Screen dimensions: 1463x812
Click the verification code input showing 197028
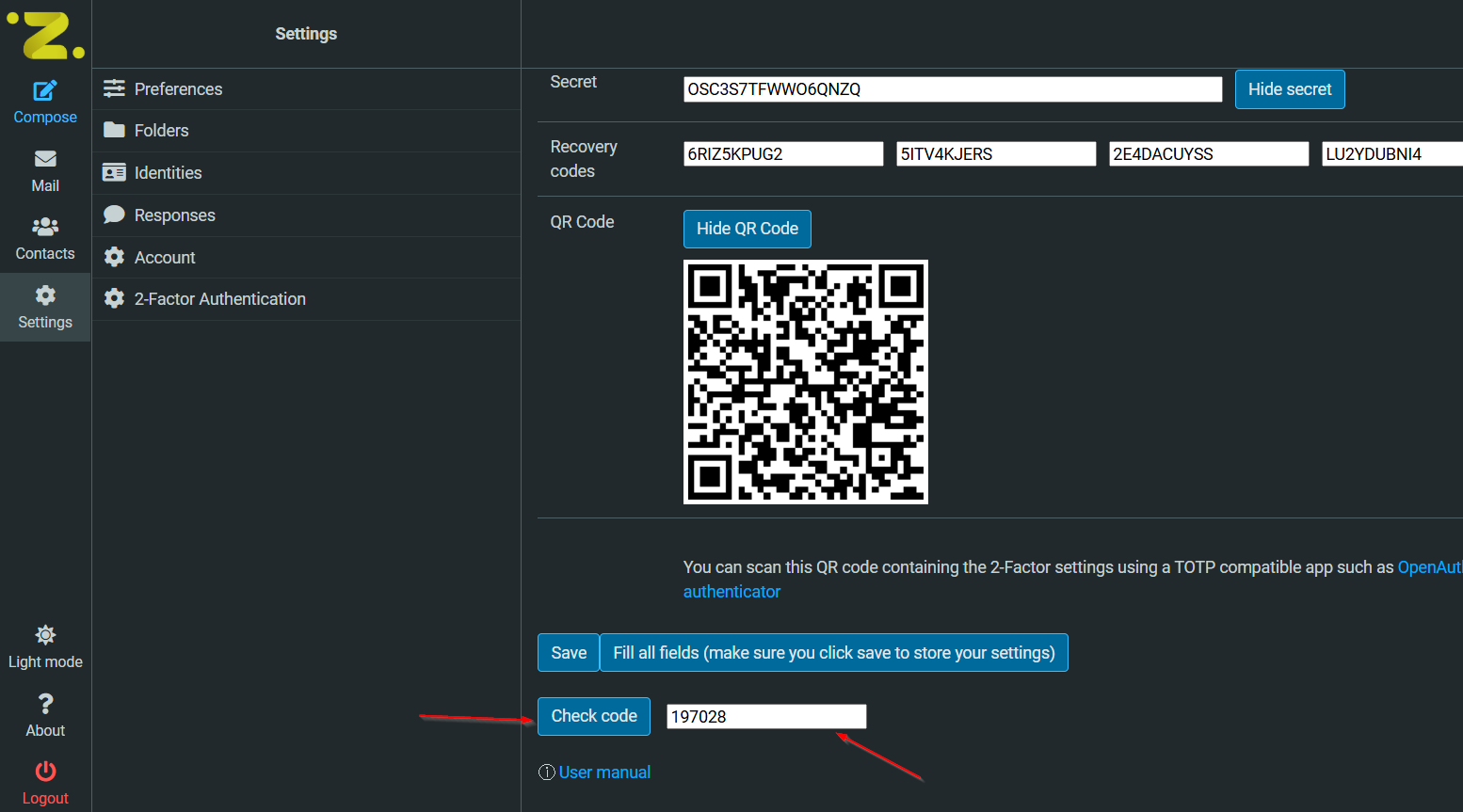765,716
